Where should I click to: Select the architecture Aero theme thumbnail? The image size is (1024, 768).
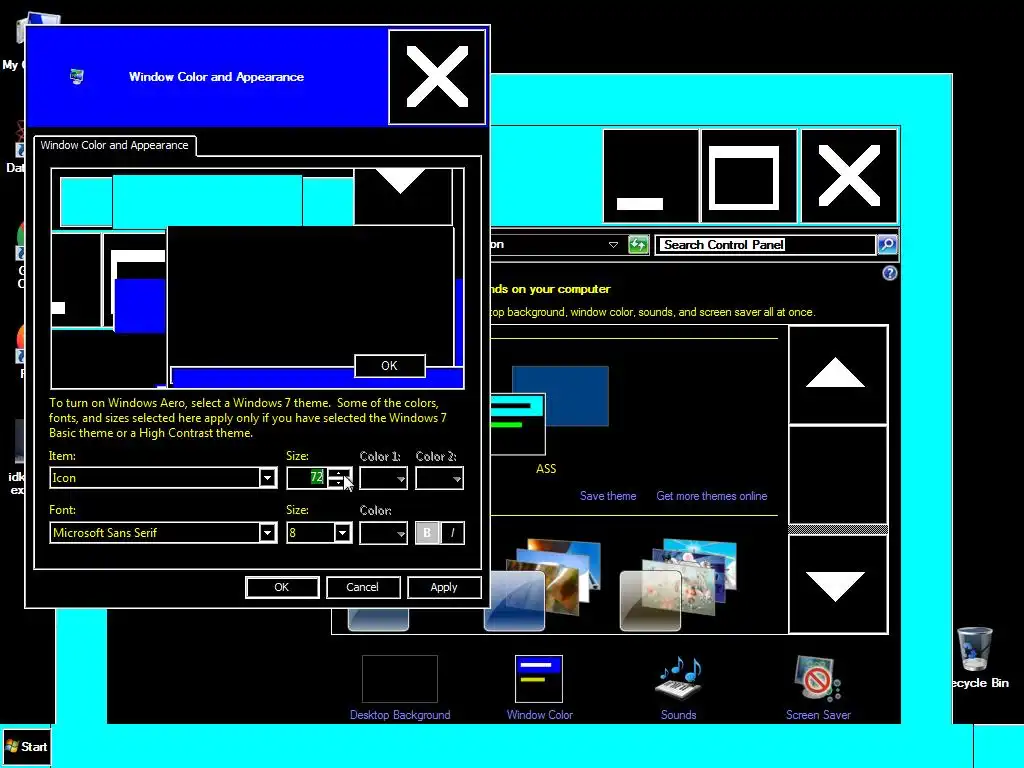pos(542,584)
